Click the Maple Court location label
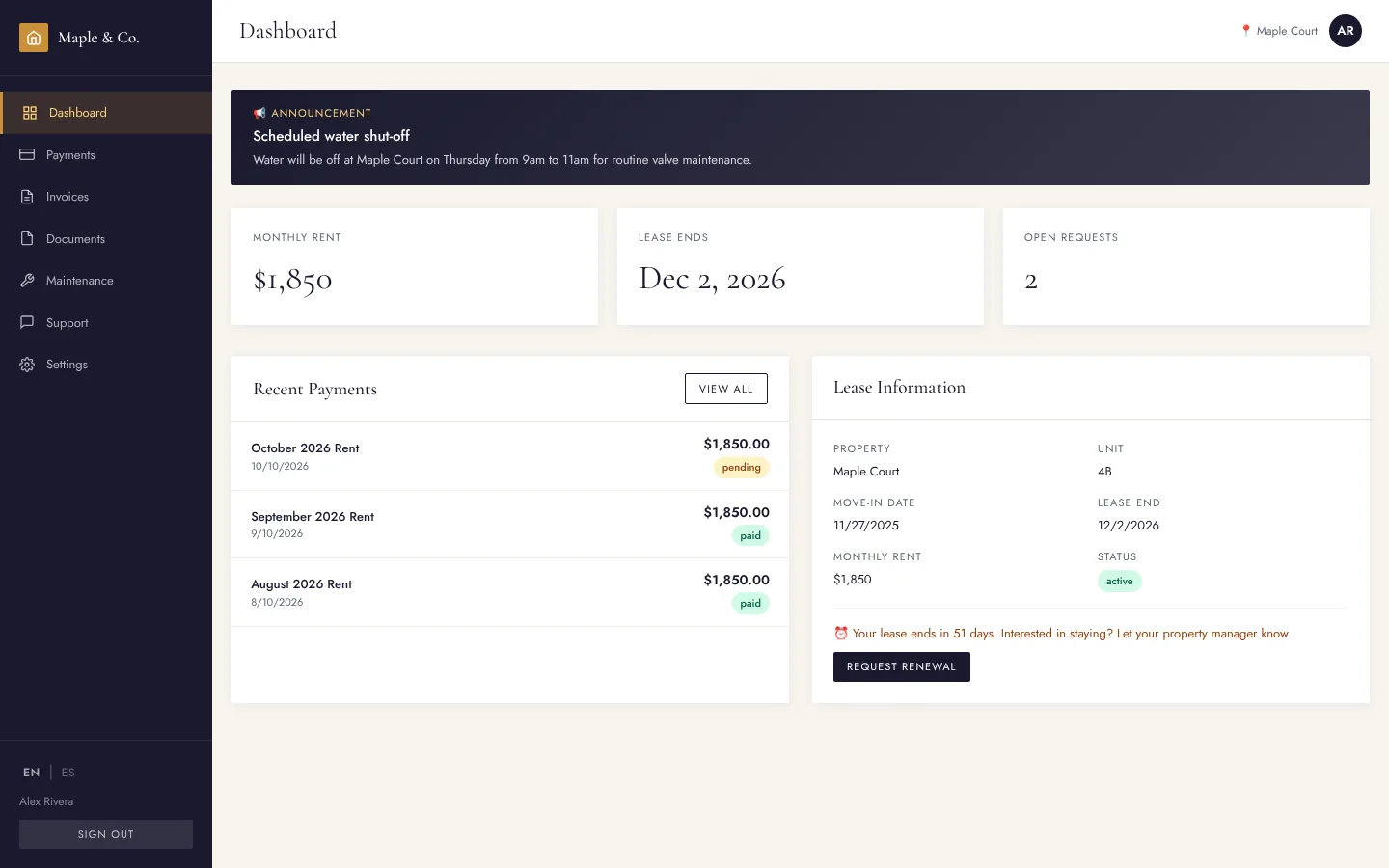 1287,31
